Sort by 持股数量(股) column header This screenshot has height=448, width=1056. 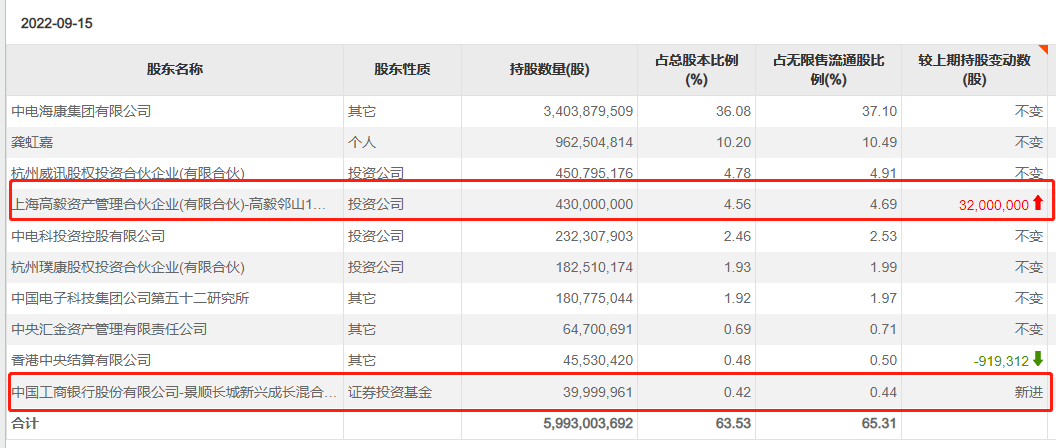point(549,70)
